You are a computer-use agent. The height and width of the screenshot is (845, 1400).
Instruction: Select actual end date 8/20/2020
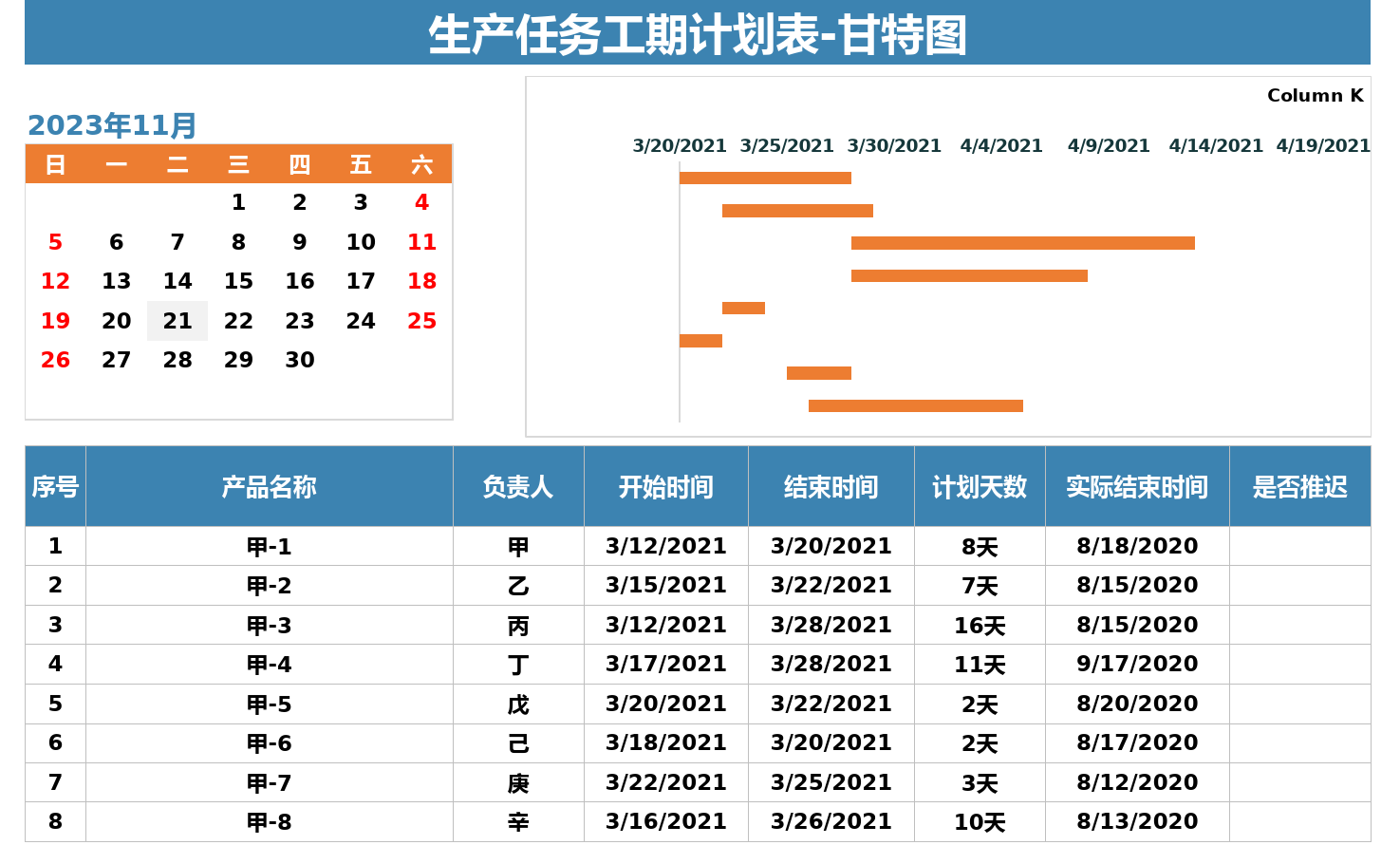pos(1137,704)
